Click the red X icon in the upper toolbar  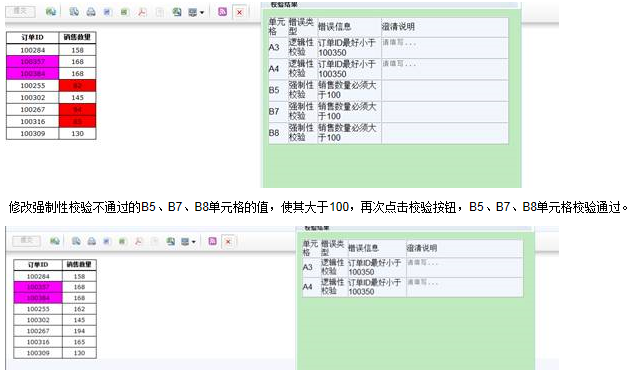[239, 12]
